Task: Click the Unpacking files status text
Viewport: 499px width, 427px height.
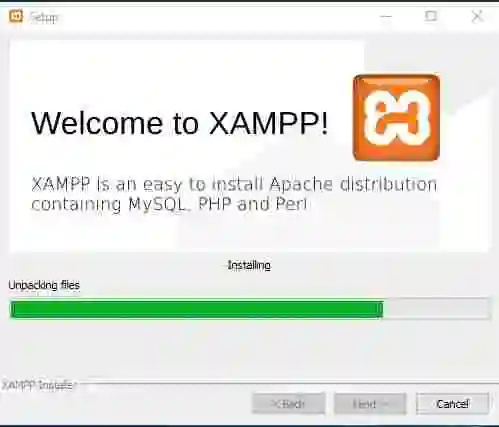Action: [x=44, y=285]
